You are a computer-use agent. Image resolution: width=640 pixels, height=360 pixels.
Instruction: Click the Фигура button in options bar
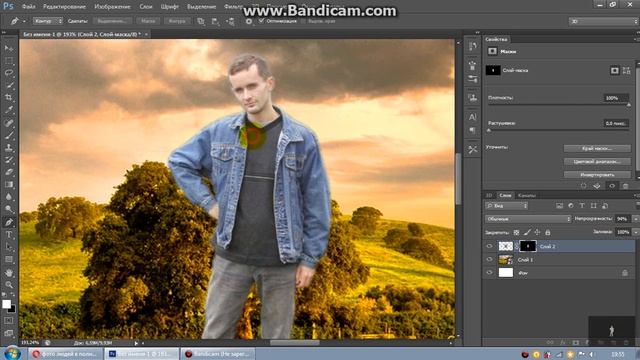click(x=177, y=21)
